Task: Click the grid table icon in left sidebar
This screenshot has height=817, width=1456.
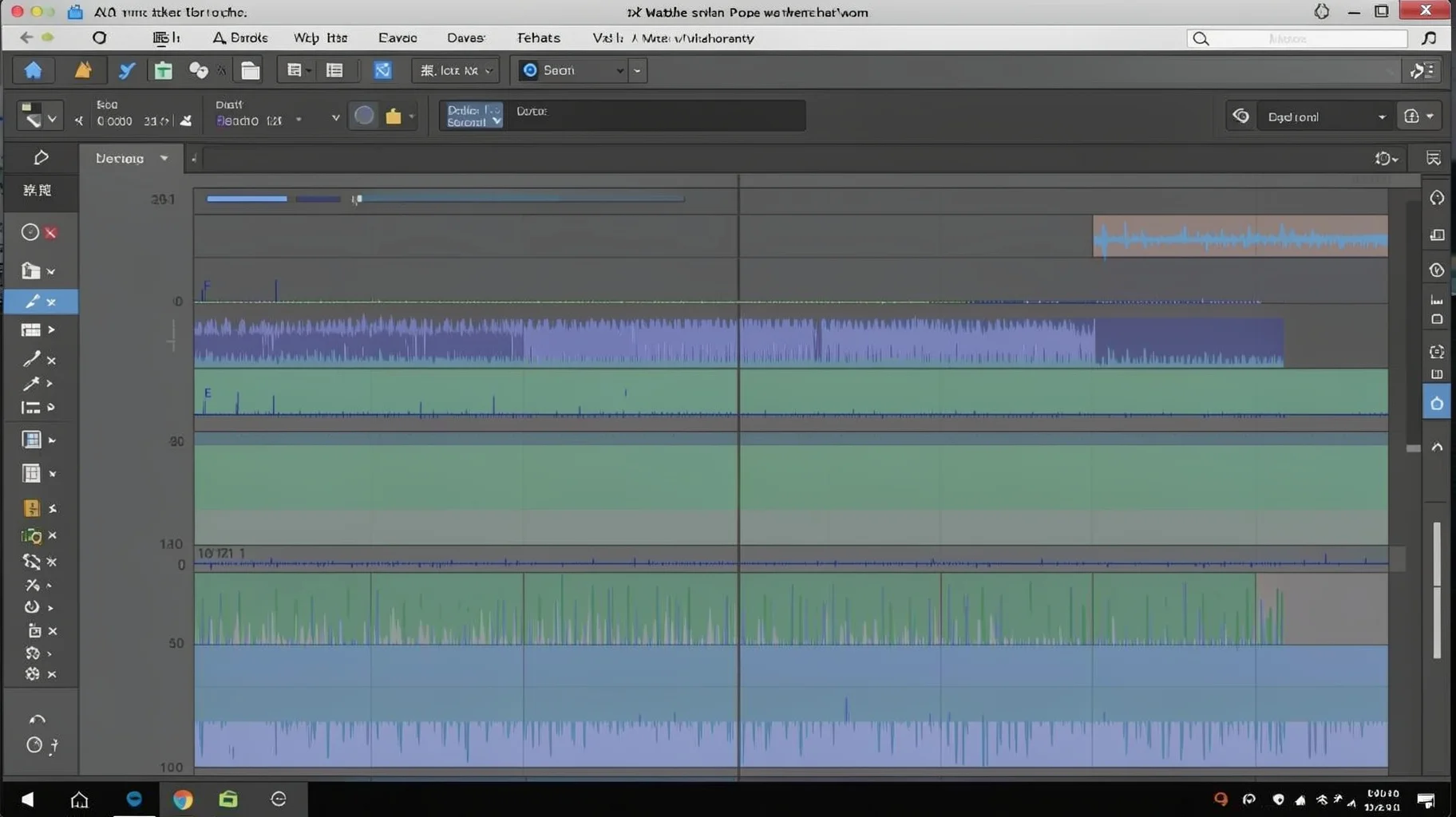Action: [x=30, y=330]
